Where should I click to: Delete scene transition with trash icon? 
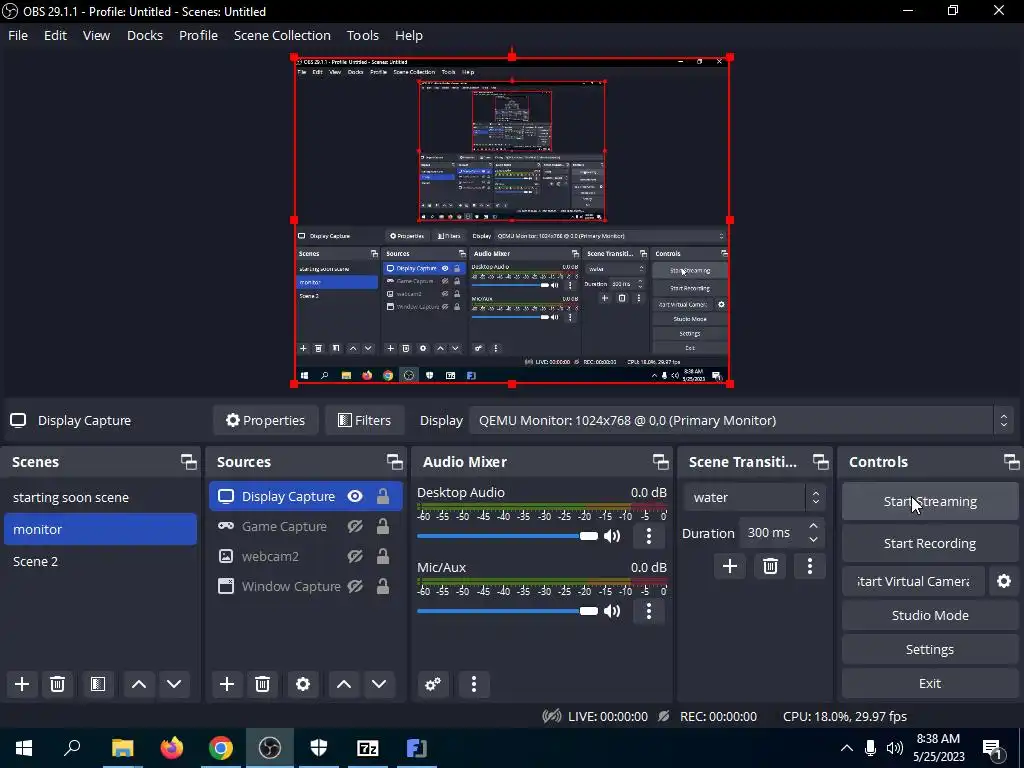tap(770, 566)
